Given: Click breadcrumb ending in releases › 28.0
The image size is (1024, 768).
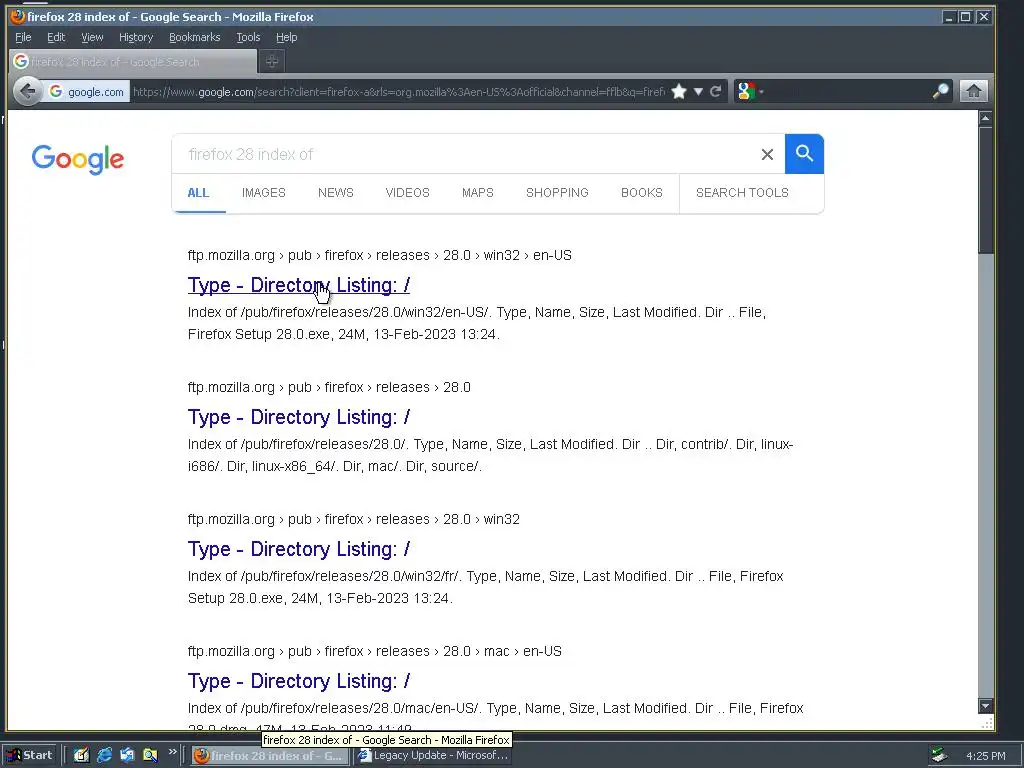Looking at the screenshot, I should coord(329,387).
